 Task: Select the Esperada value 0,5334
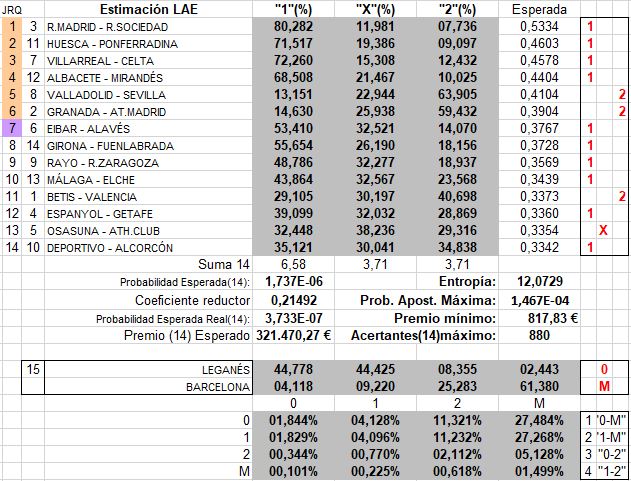(x=539, y=27)
